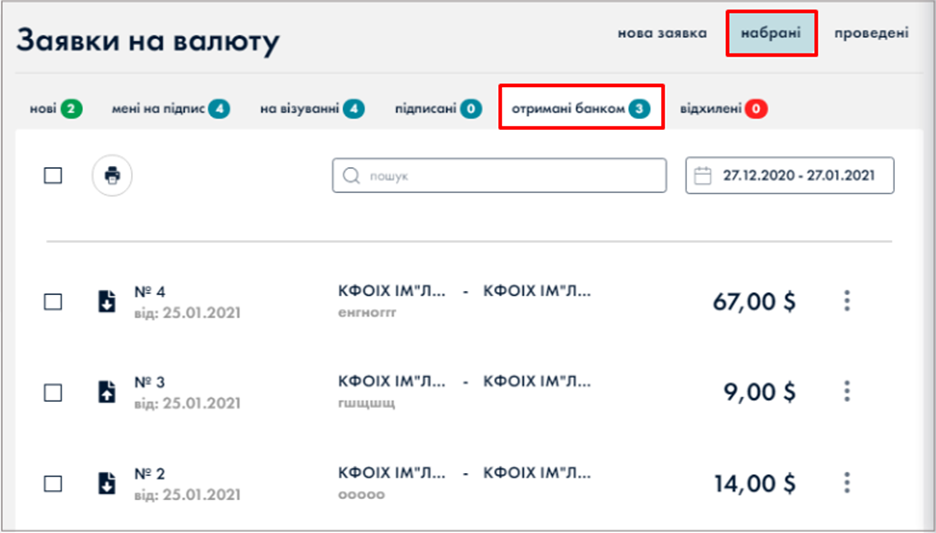Viewport: 936px width, 533px height.
Task: Tick the checkbox for request № 3
Action: (53, 392)
